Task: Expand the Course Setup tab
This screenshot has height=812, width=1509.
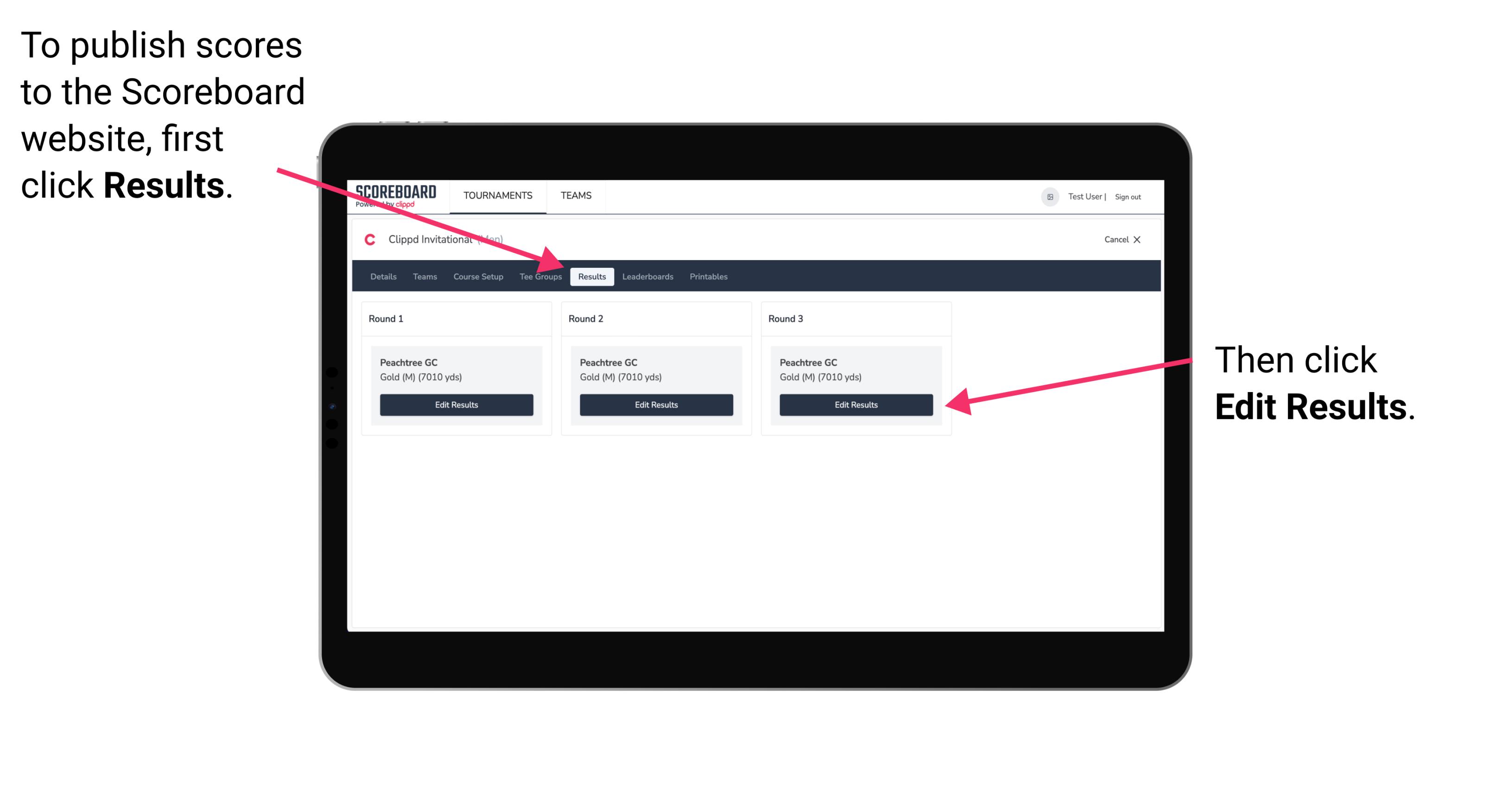Action: 478,276
